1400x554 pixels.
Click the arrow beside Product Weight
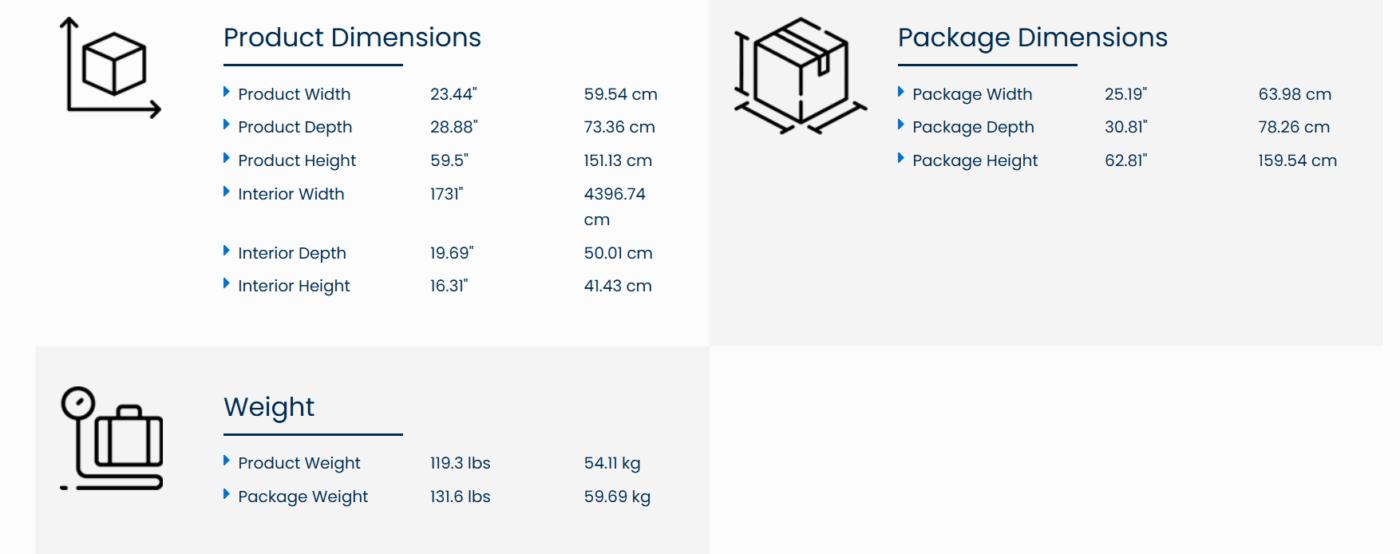click(227, 461)
